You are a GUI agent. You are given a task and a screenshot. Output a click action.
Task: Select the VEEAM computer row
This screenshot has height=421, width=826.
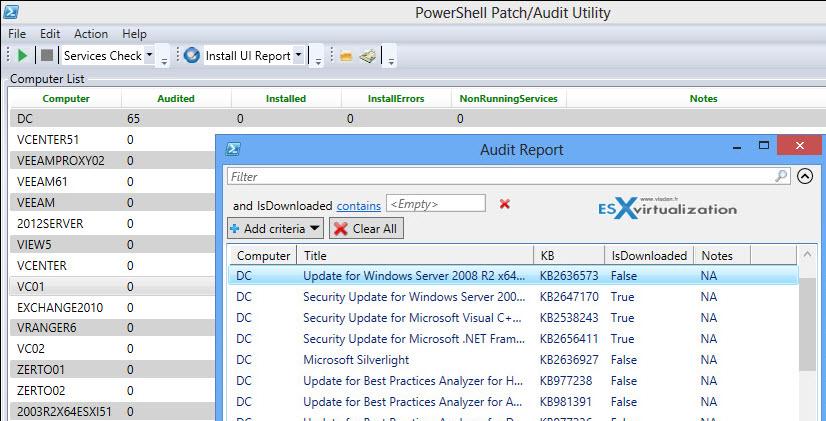(112, 203)
